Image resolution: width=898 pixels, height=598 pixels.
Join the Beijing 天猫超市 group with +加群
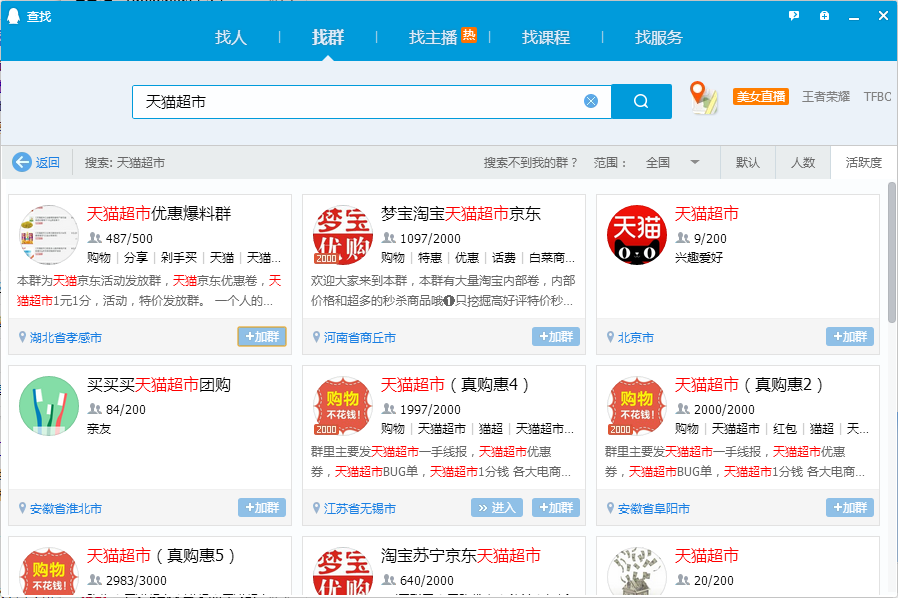click(850, 337)
